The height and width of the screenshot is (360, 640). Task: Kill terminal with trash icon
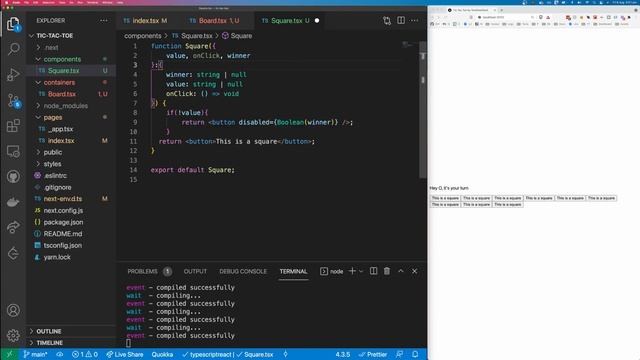click(x=387, y=271)
